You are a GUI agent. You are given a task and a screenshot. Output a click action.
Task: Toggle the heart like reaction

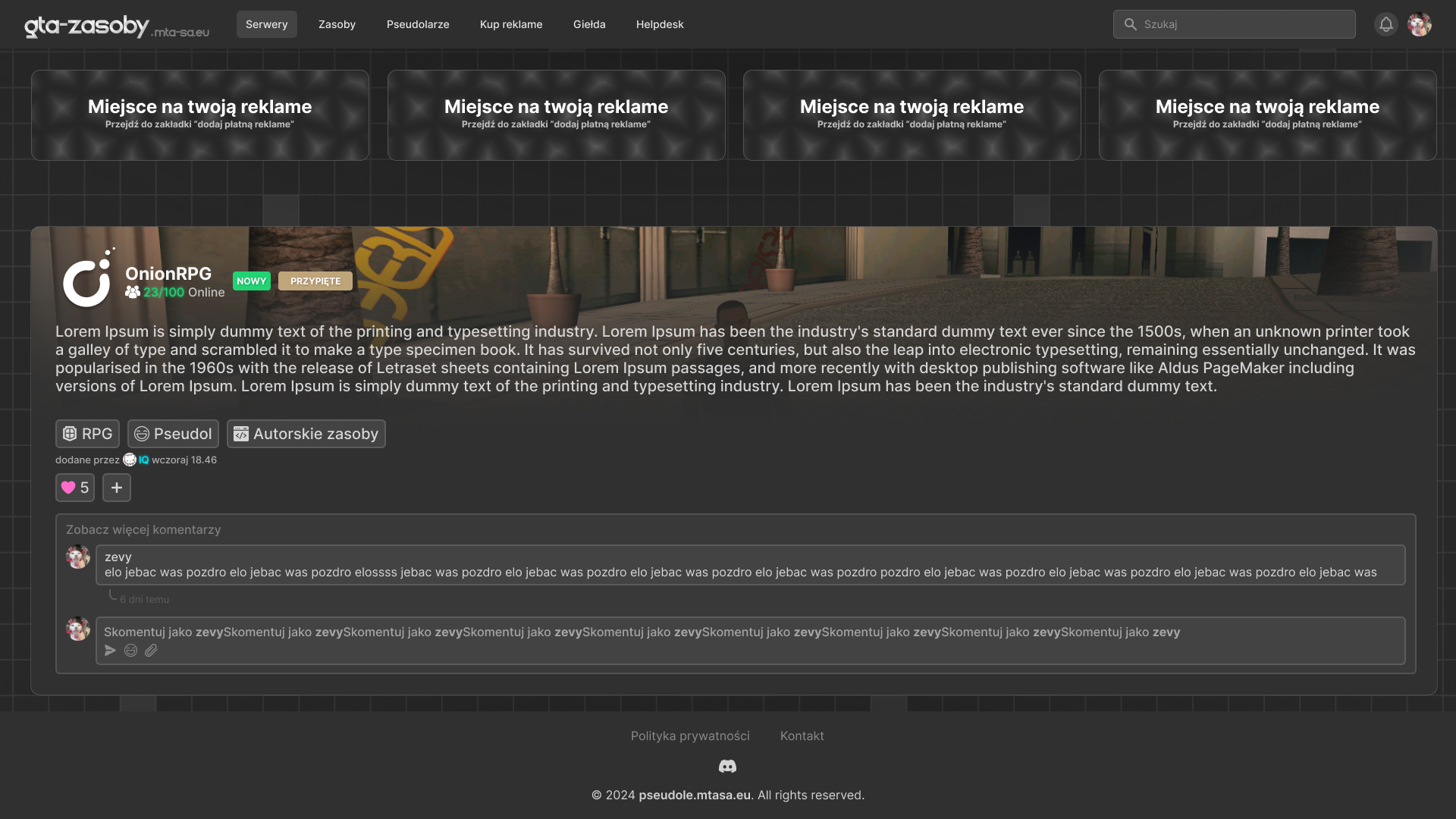pyautogui.click(x=75, y=488)
